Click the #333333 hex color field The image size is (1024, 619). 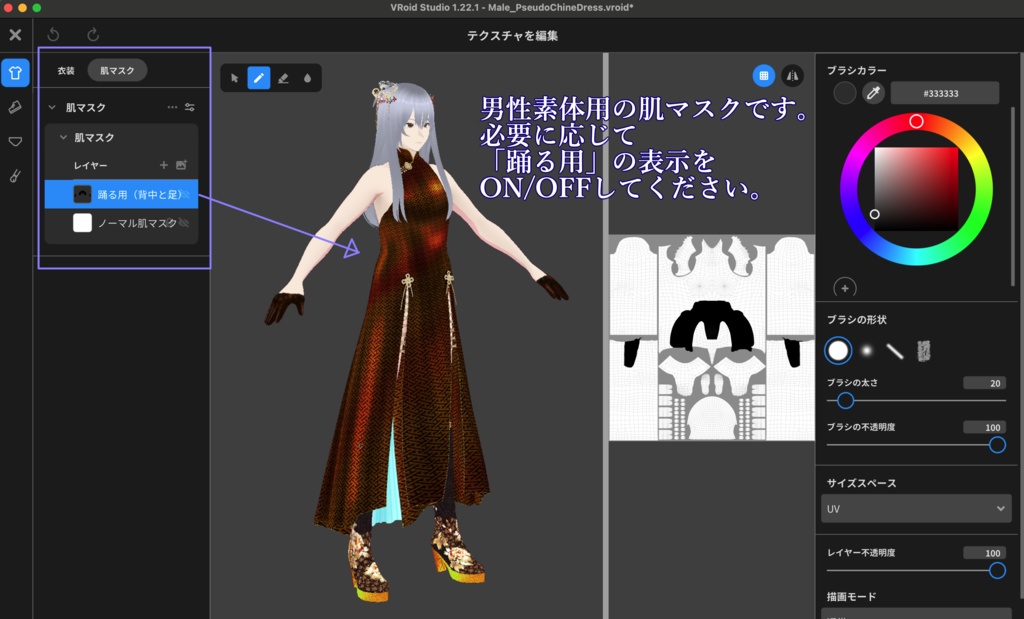click(x=943, y=92)
